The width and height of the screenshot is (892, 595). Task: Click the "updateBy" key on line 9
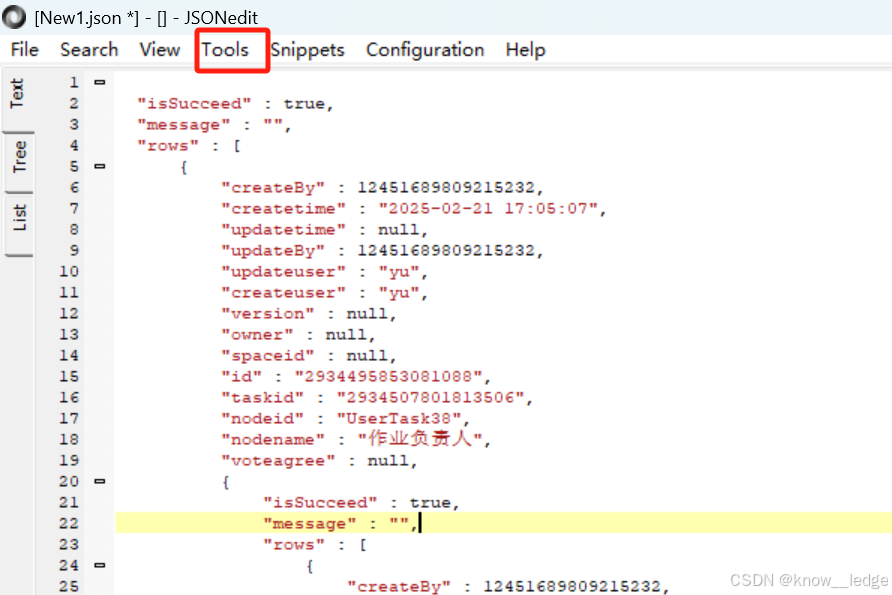(x=273, y=251)
